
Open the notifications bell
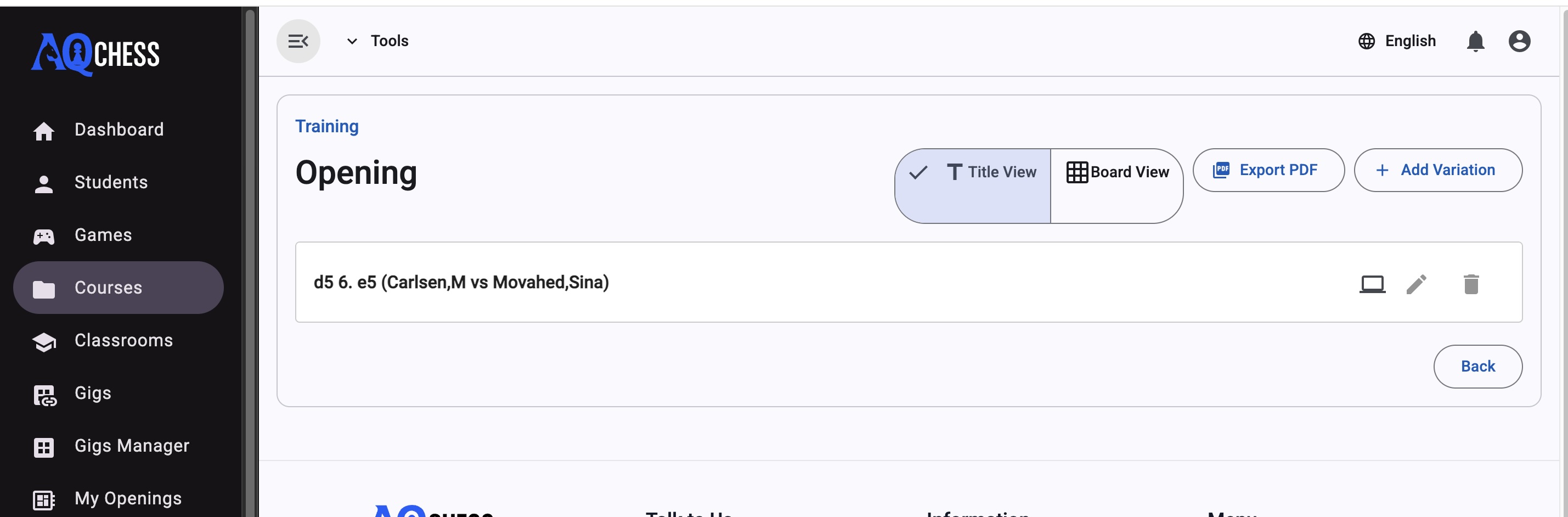1475,41
